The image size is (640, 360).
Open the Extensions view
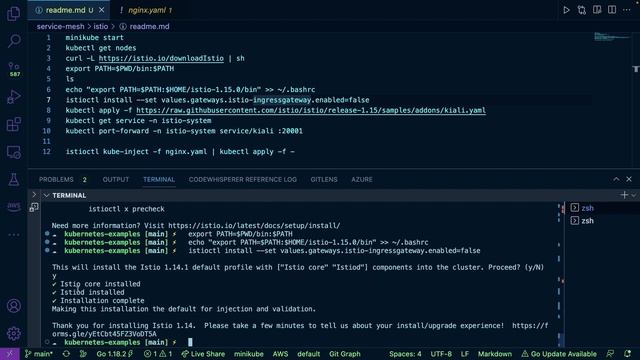13,124
